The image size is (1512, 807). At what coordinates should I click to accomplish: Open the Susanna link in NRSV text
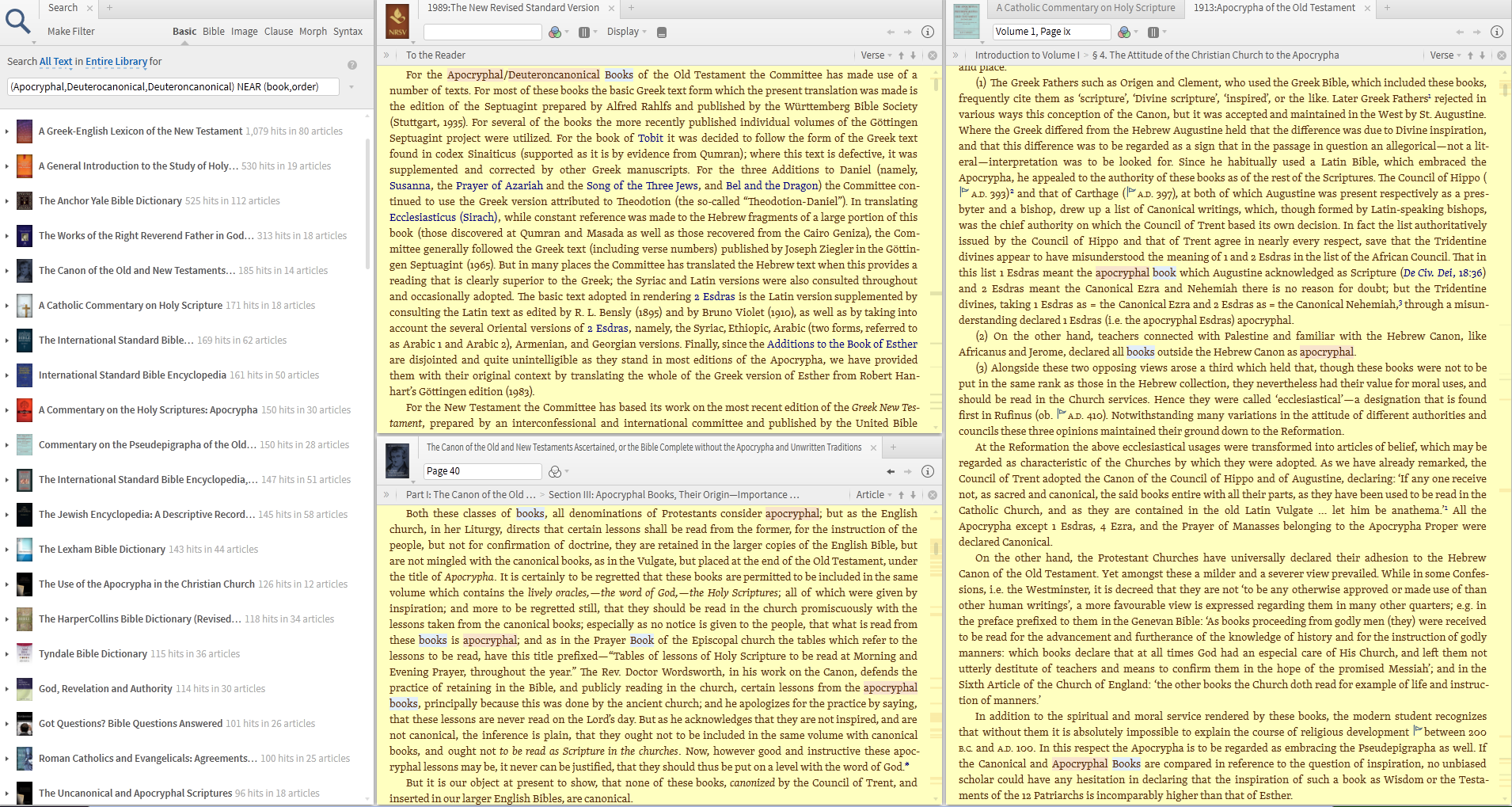click(410, 185)
